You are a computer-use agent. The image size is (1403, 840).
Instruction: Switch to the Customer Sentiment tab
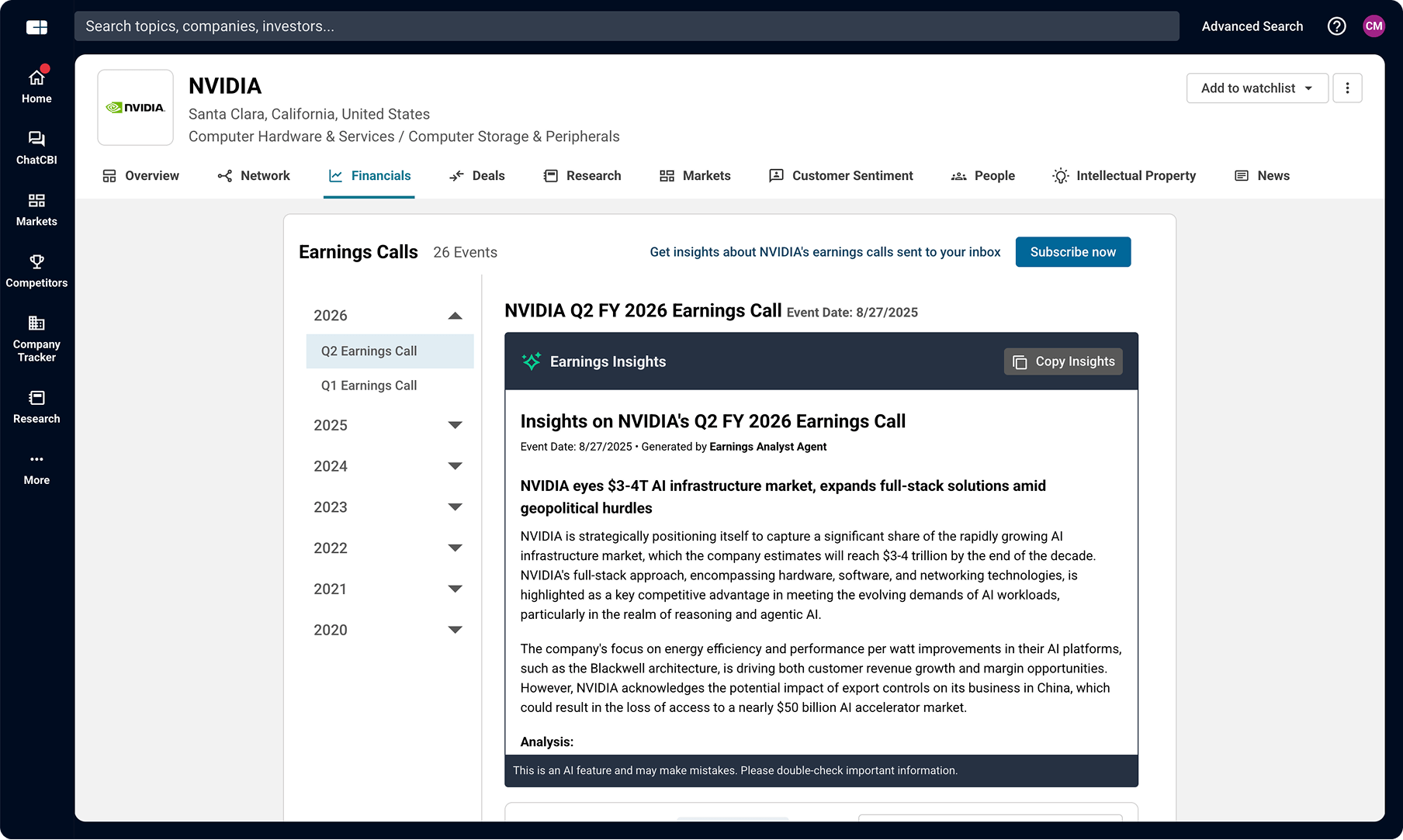click(840, 176)
